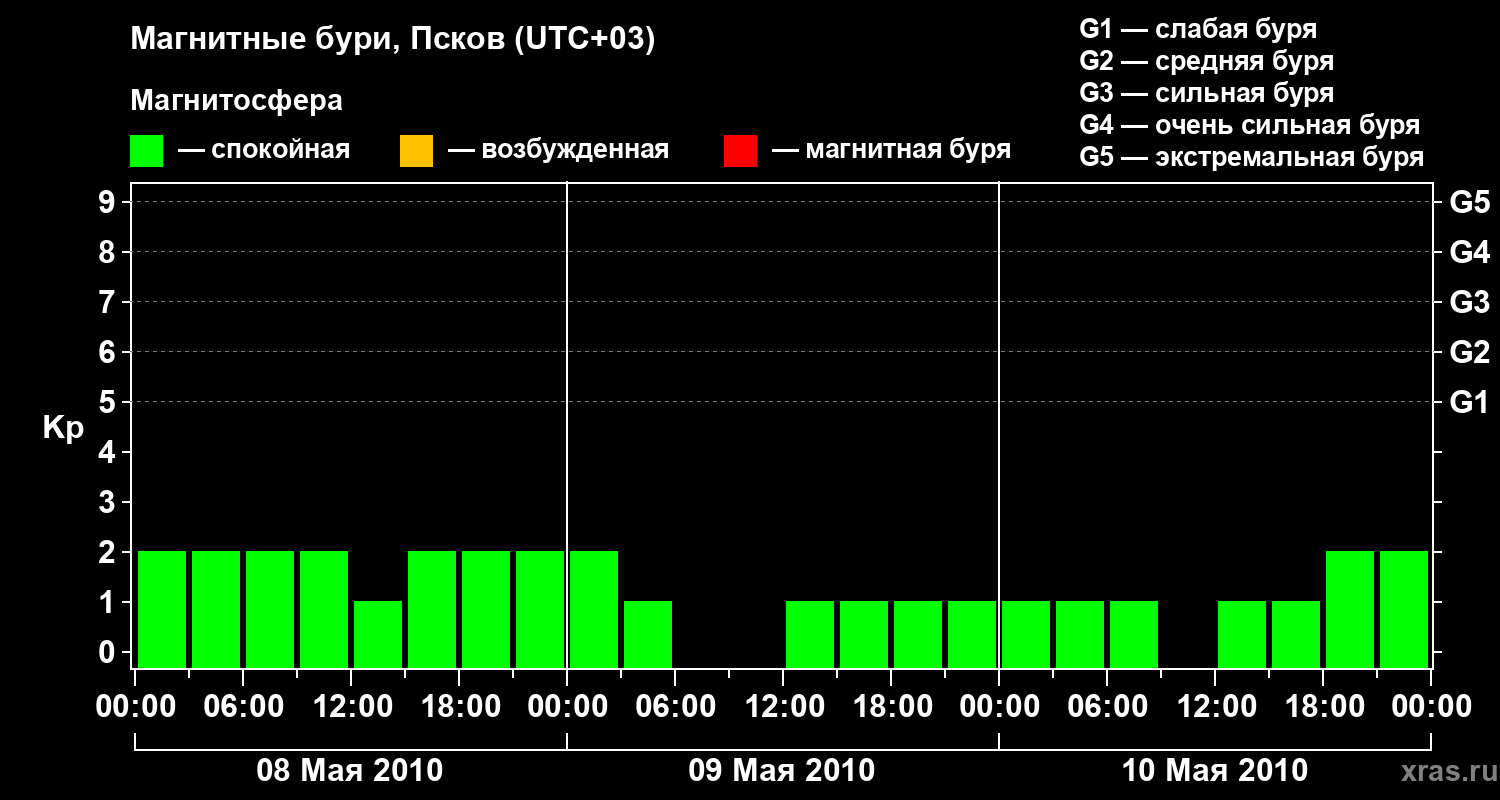Image resolution: width=1500 pixels, height=800 pixels.
Task: Click the '09 Мая 2010' date label
Action: 782,770
